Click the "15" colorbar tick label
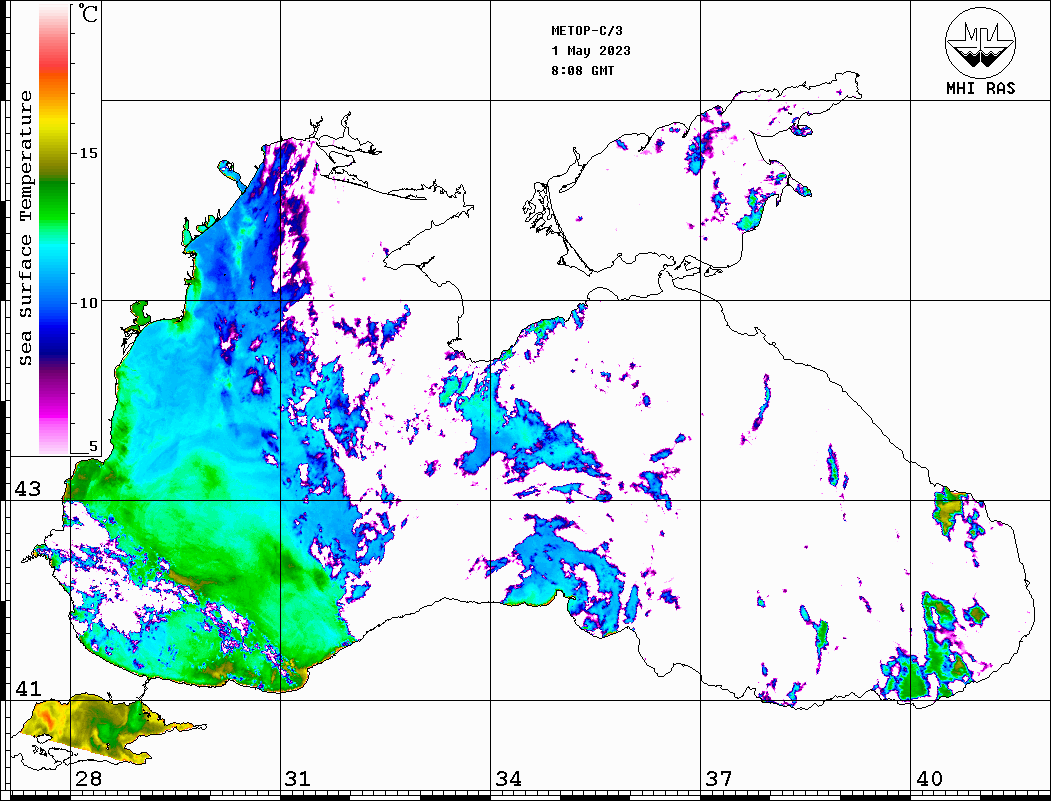 [x=88, y=153]
